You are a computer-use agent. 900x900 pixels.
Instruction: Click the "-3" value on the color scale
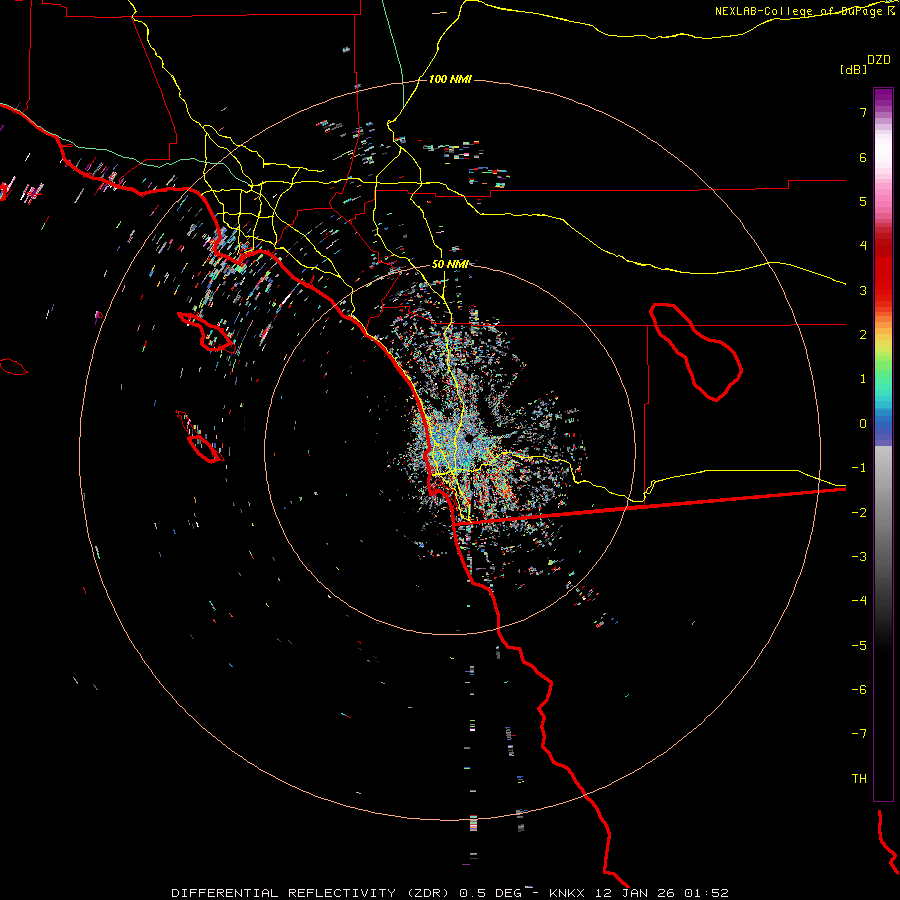(x=859, y=557)
